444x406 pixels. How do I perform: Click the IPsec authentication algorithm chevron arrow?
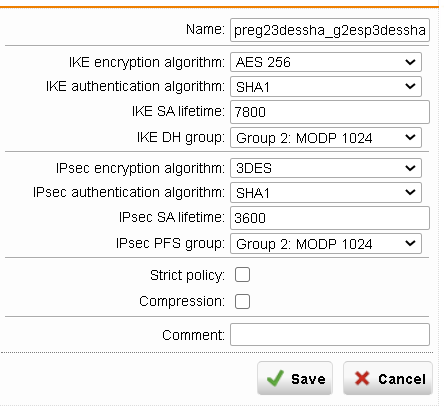(410, 192)
